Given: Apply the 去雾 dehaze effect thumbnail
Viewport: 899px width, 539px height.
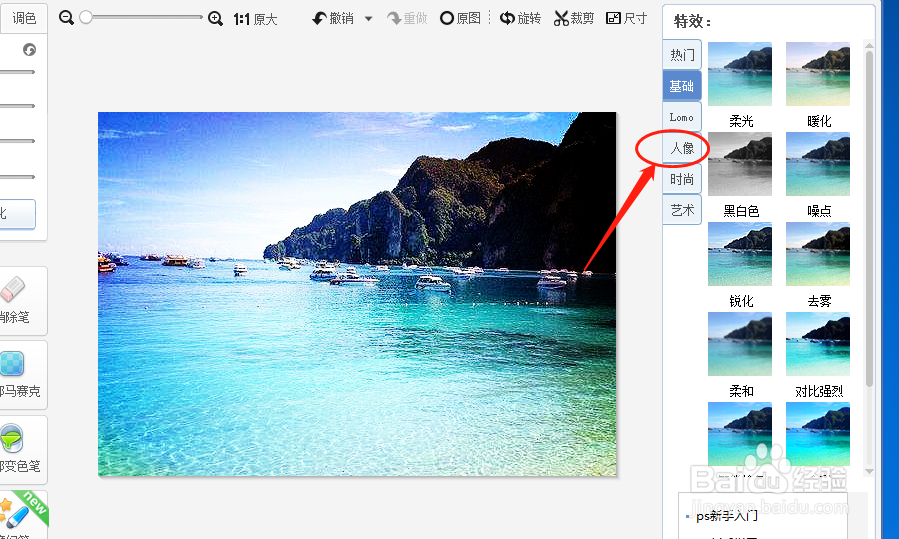Looking at the screenshot, I should [818, 254].
